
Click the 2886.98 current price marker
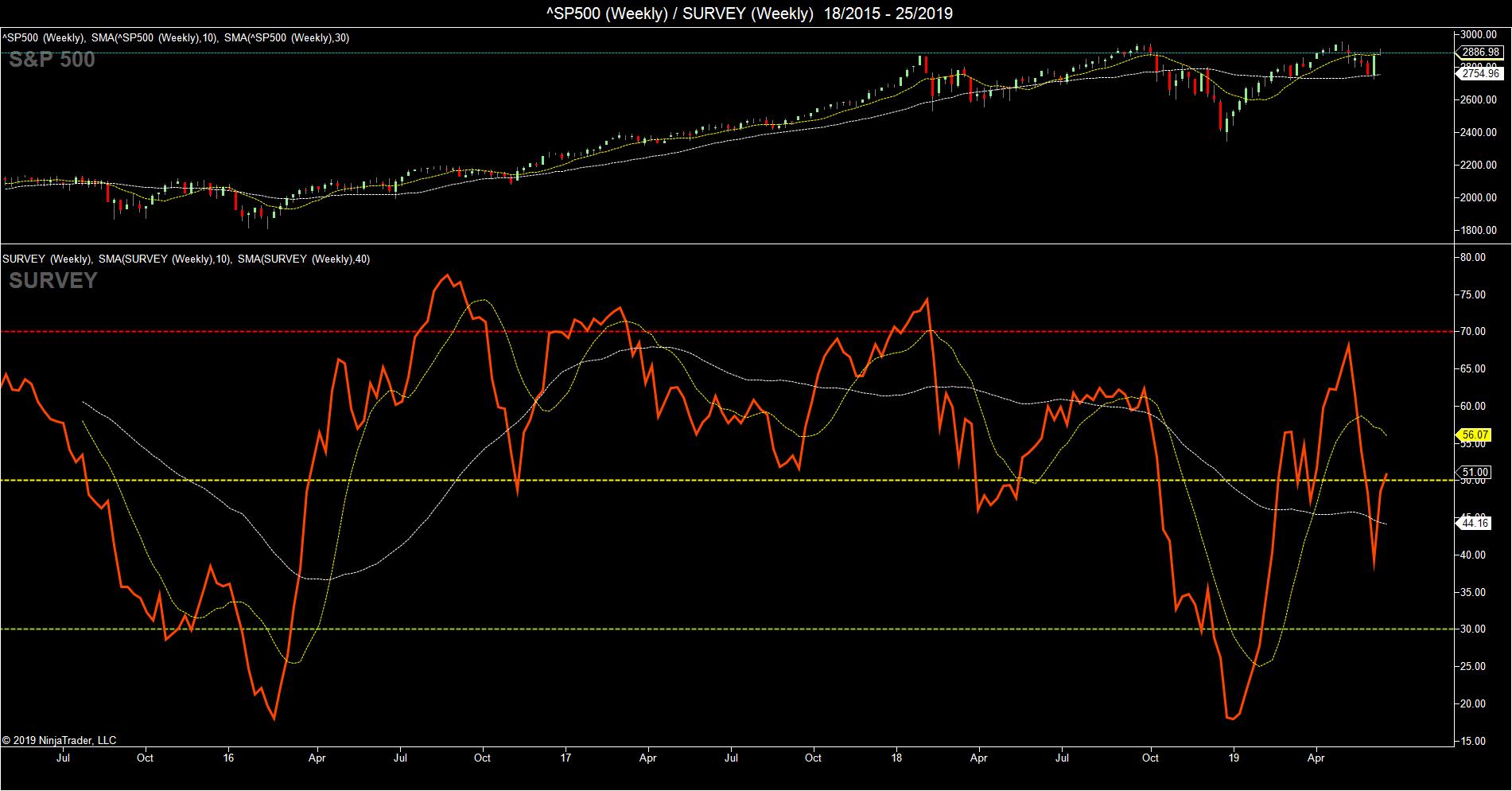(x=1480, y=53)
